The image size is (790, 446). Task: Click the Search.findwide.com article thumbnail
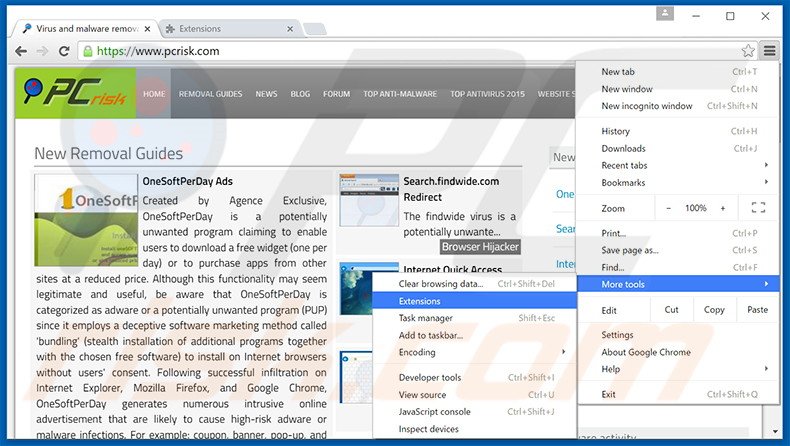click(369, 200)
